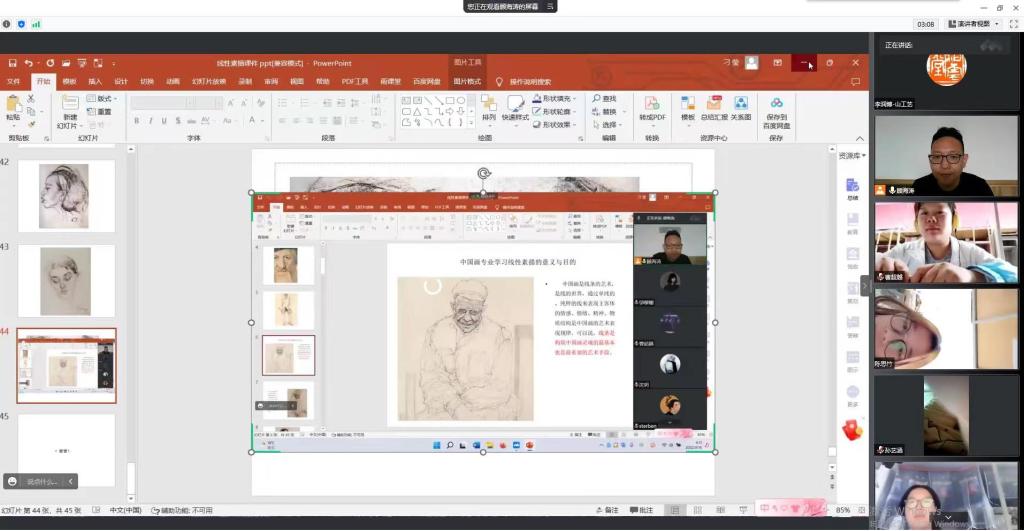The image size is (1024, 531).
Task: Select slide 43 thumbnail
Action: tap(65, 281)
